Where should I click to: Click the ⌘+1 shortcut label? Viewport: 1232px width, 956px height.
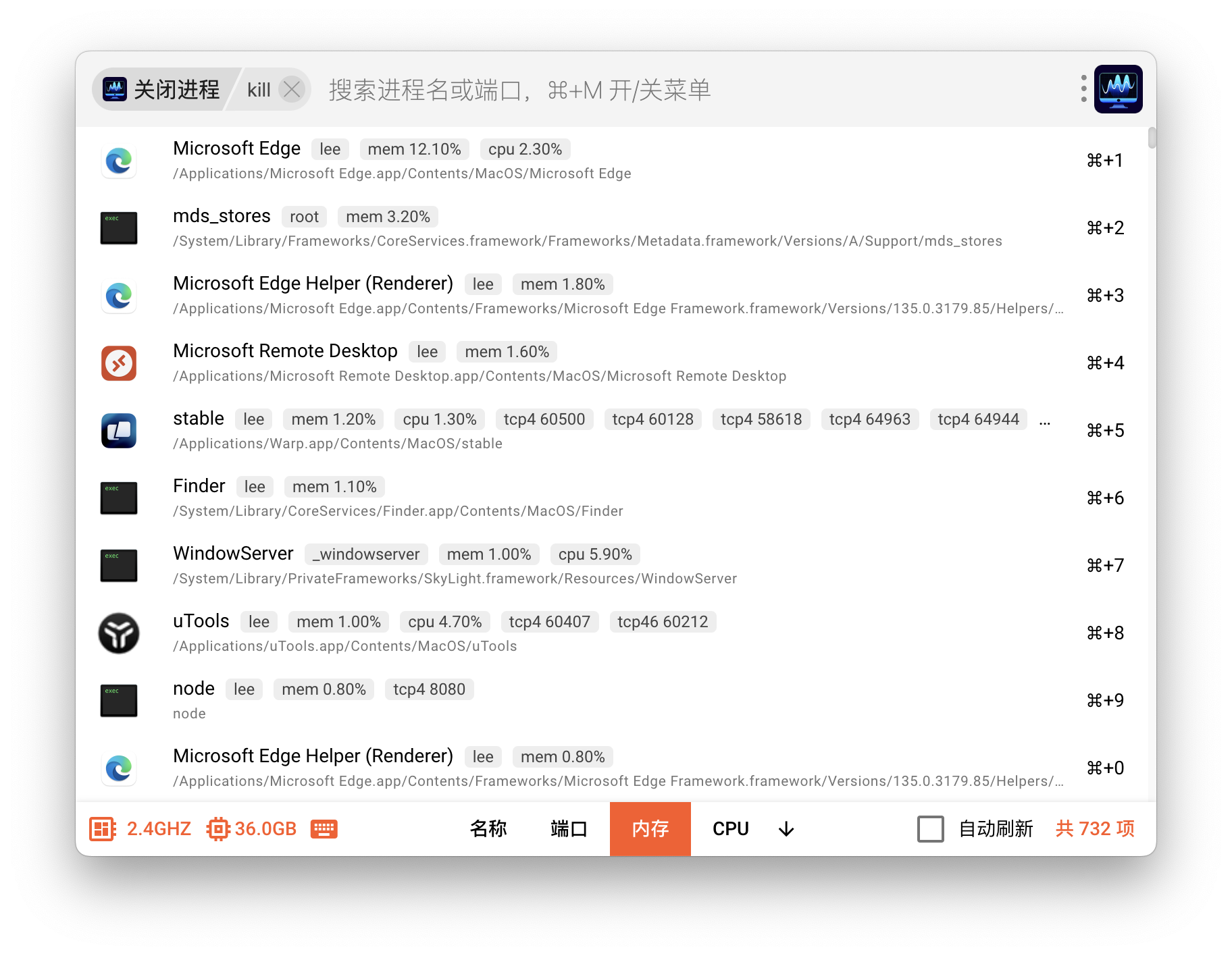point(1105,160)
